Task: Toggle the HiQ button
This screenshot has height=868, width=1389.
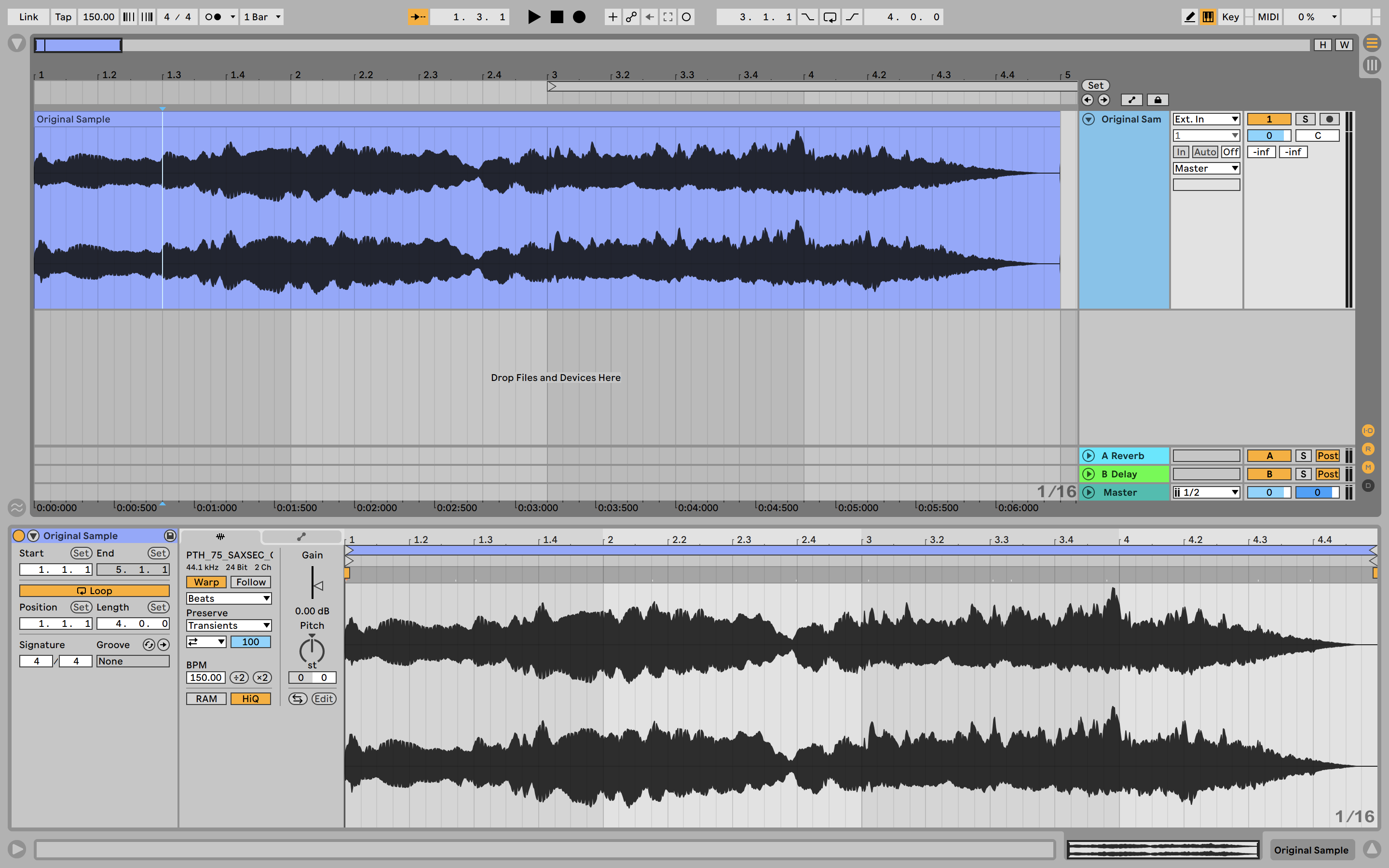Action: (x=250, y=699)
